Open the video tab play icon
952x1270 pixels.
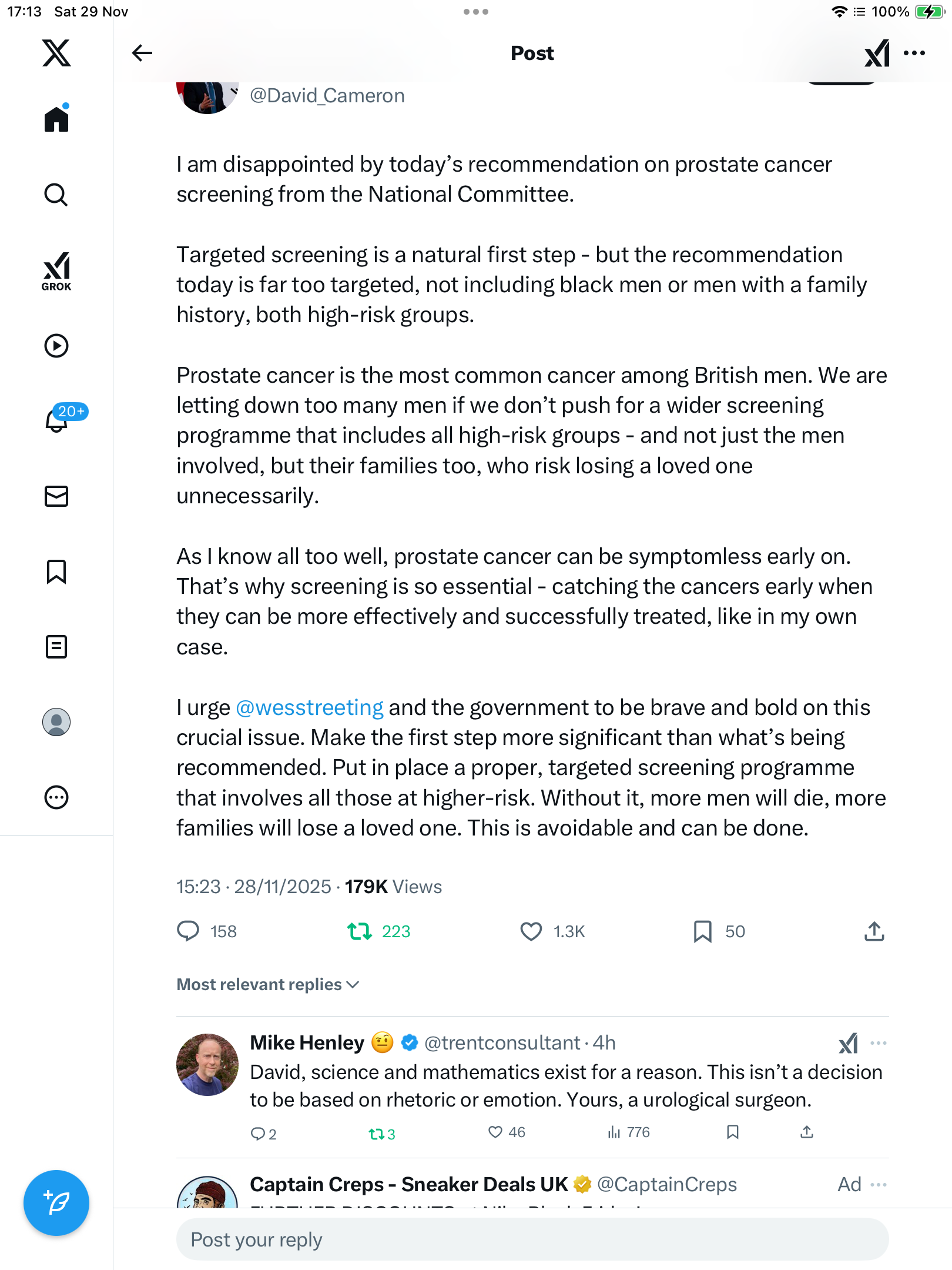point(56,346)
